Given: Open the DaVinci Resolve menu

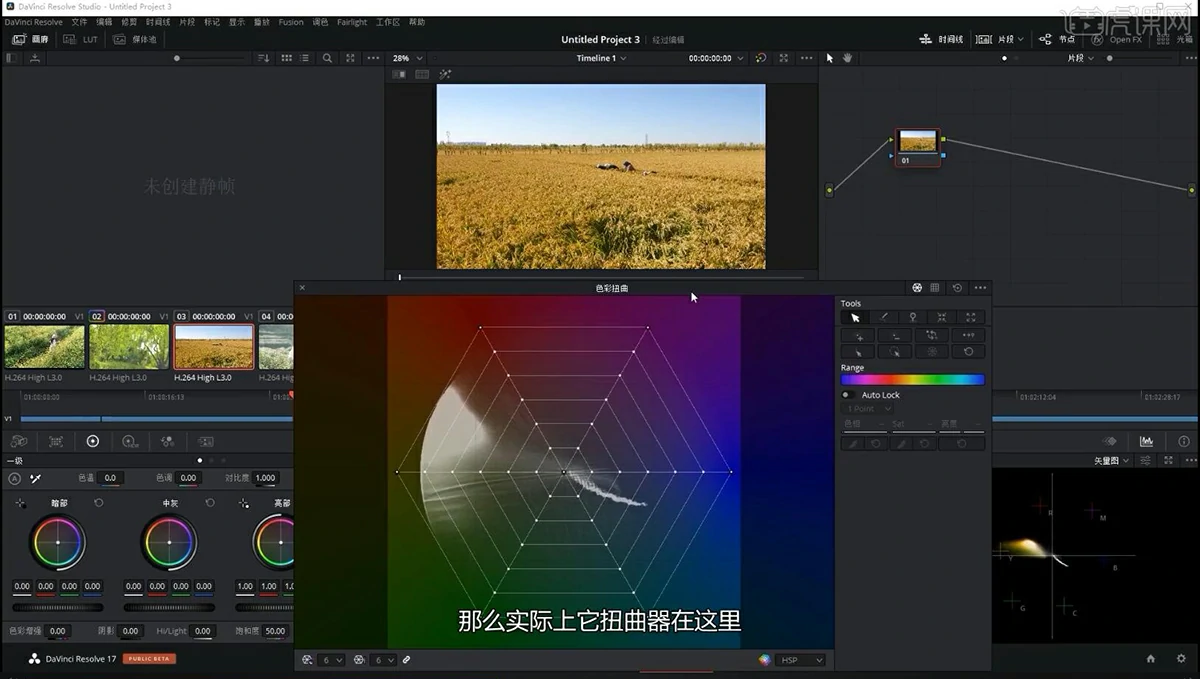Looking at the screenshot, I should point(34,22).
